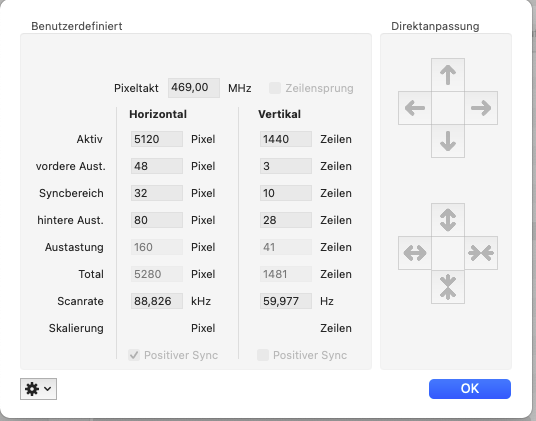The height and width of the screenshot is (421, 536).
Task: Toggle the Zeilensprung checkbox
Action: [x=274, y=88]
